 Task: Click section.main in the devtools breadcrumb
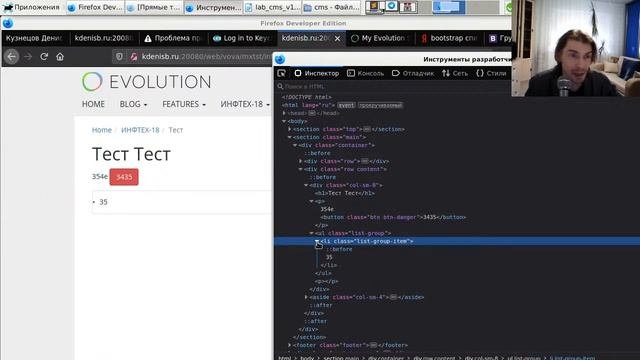(342, 358)
